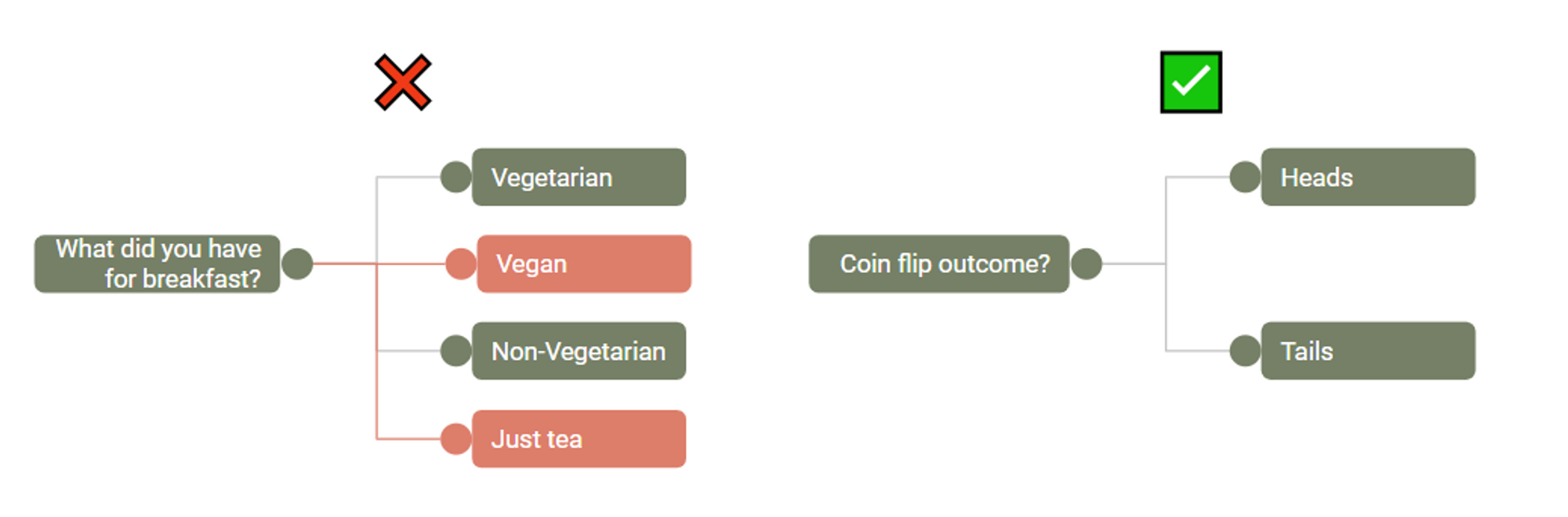Screen dimensions: 1568x517
Task: Click the circle handle left of Heads
Action: pyautogui.click(x=1245, y=177)
